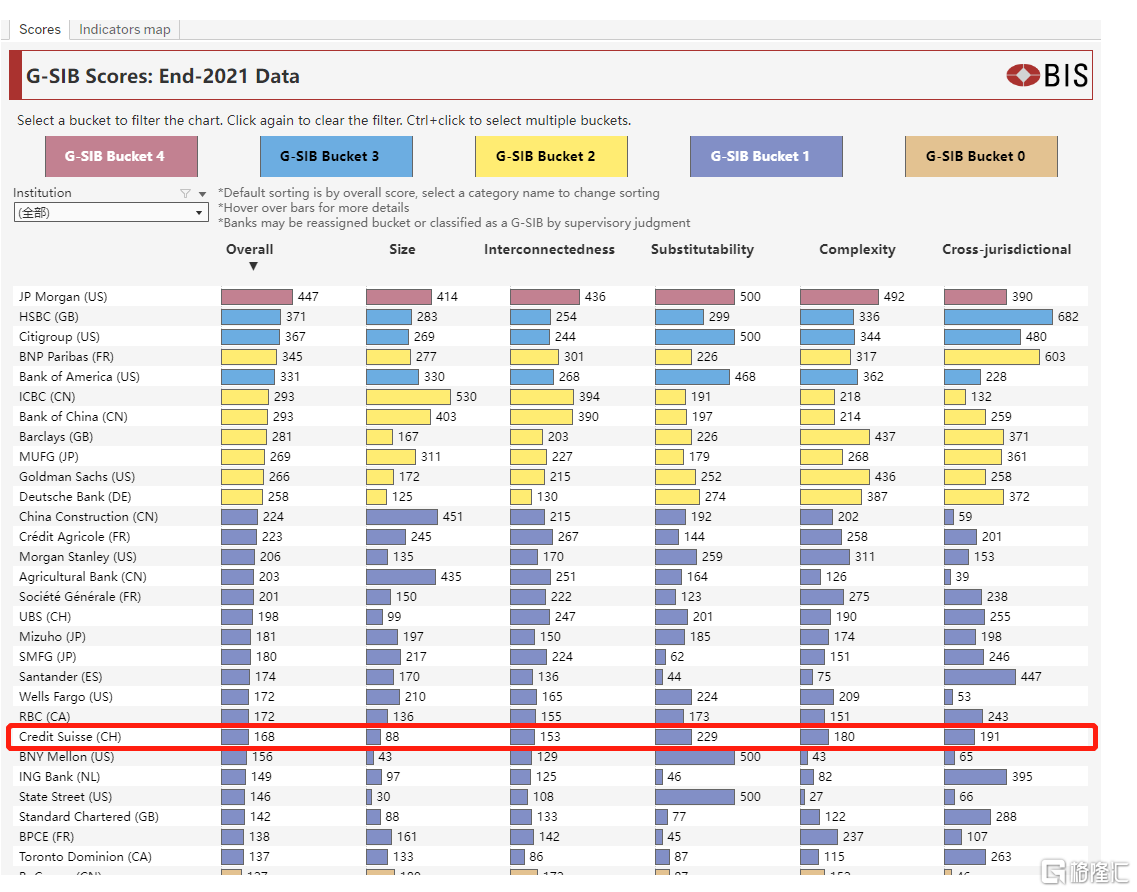The image size is (1137, 892).
Task: Sort by Overall column header
Action: click(249, 249)
